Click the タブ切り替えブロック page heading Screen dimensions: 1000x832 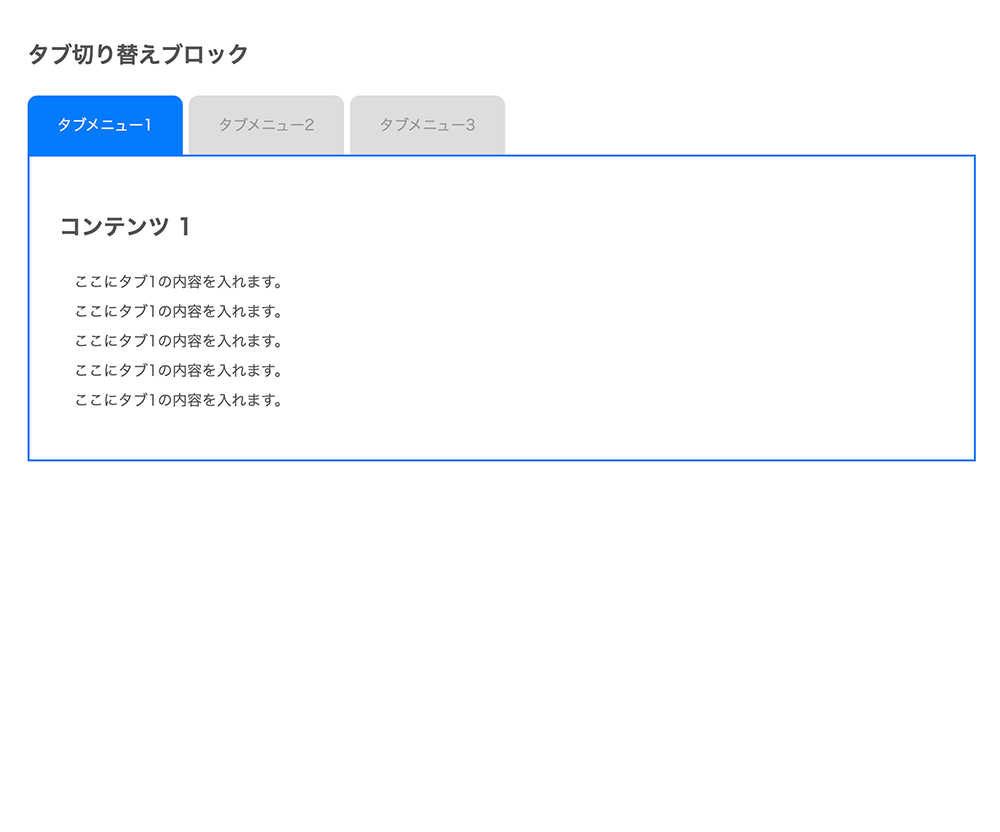138,54
